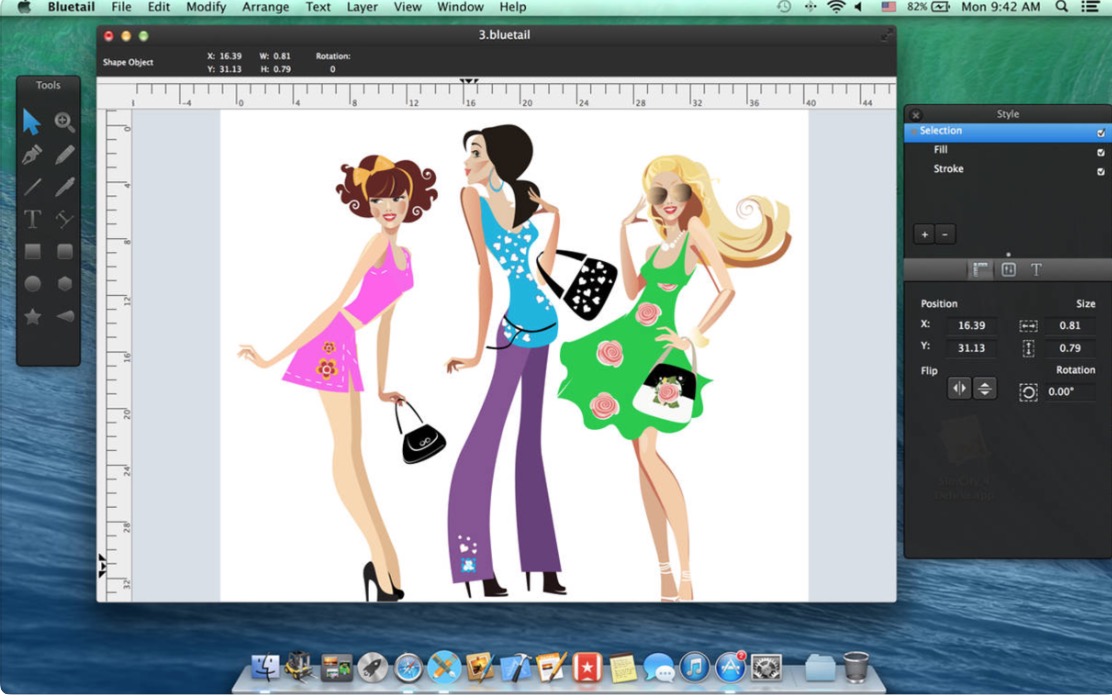The image size is (1112, 700).
Task: Flip the selection horizontally
Action: click(x=959, y=389)
